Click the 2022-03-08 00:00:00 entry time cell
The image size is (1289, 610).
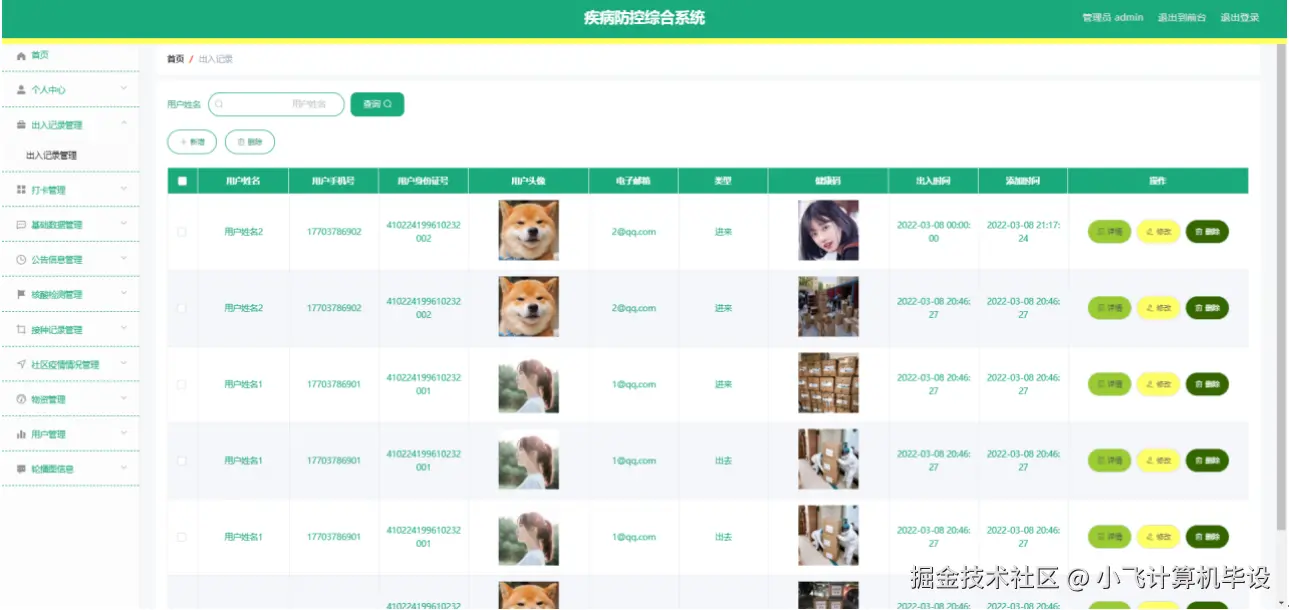tap(933, 232)
